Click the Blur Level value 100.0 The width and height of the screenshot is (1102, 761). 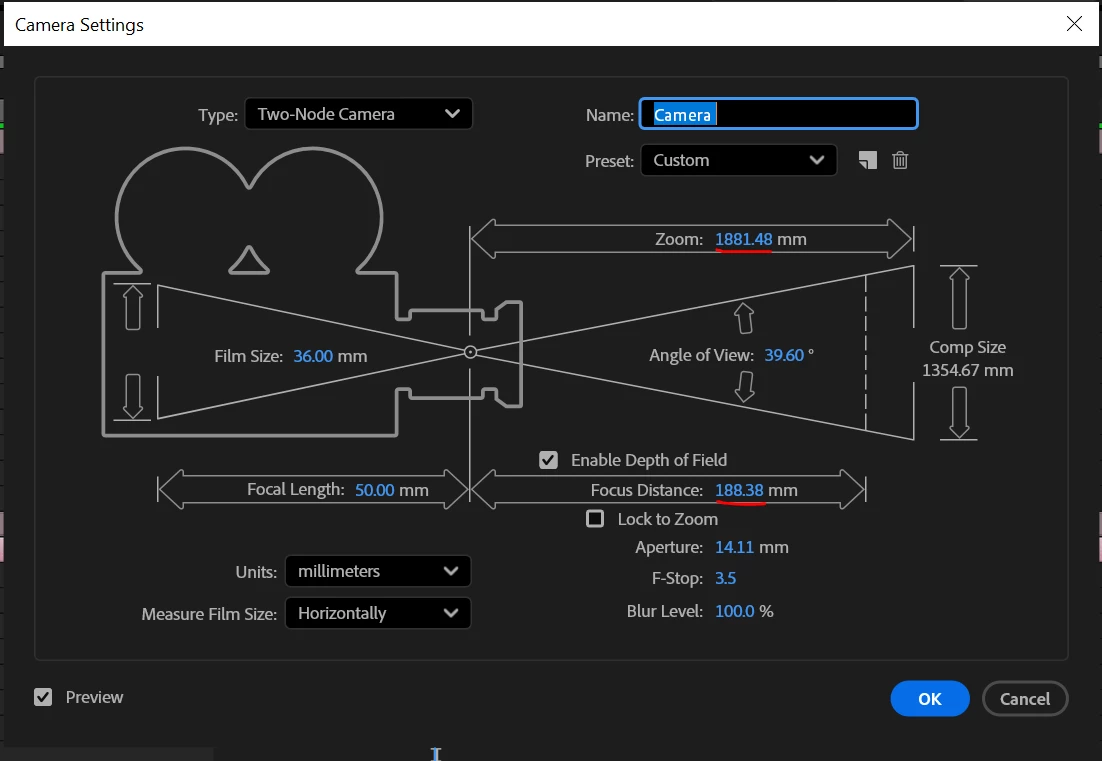pos(734,611)
